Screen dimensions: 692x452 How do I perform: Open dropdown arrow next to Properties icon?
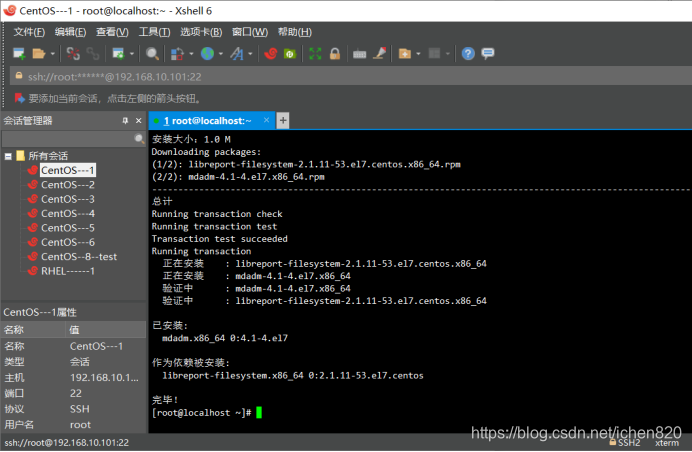pos(132,54)
